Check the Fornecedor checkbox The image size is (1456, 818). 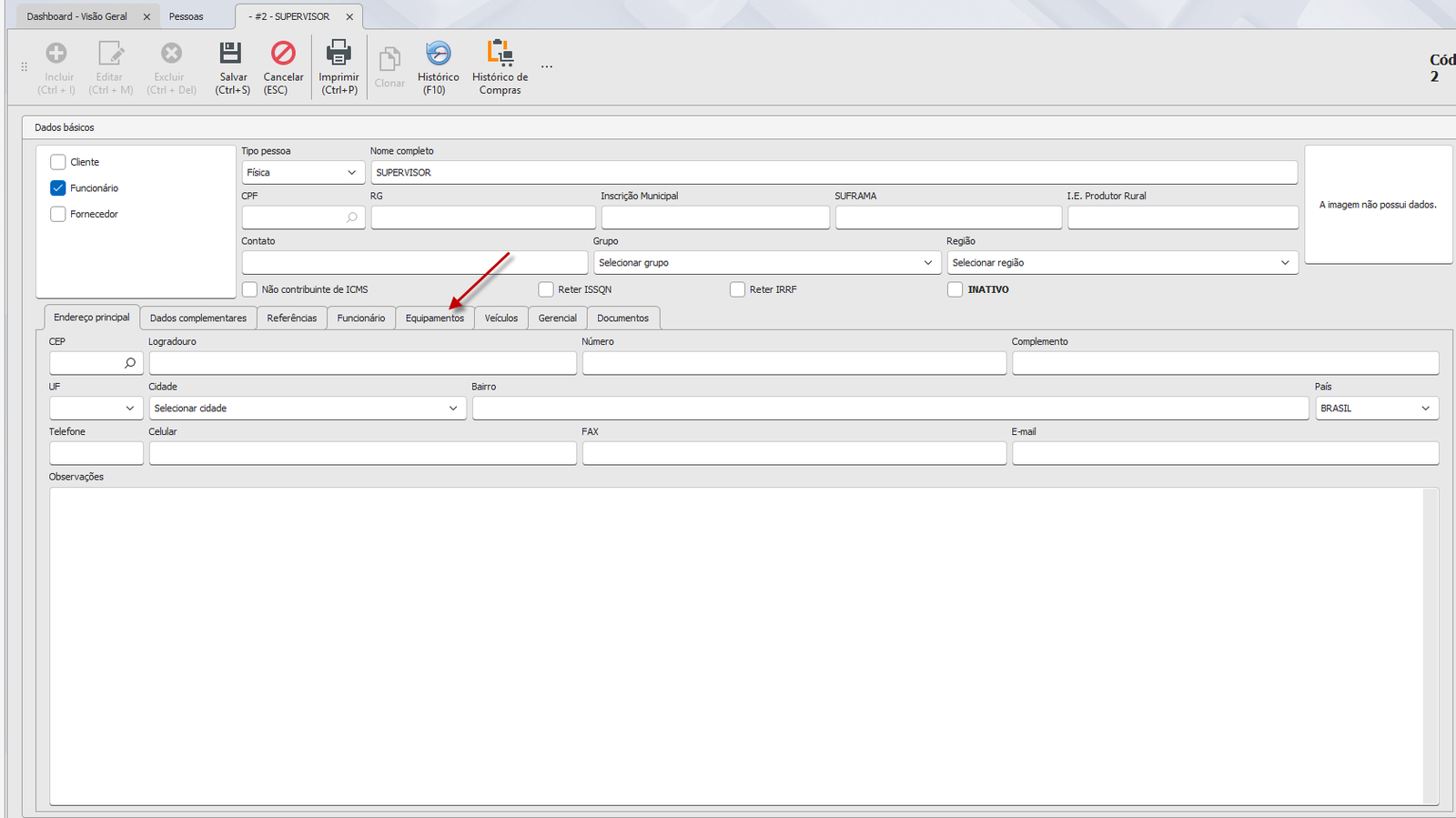pos(58,215)
